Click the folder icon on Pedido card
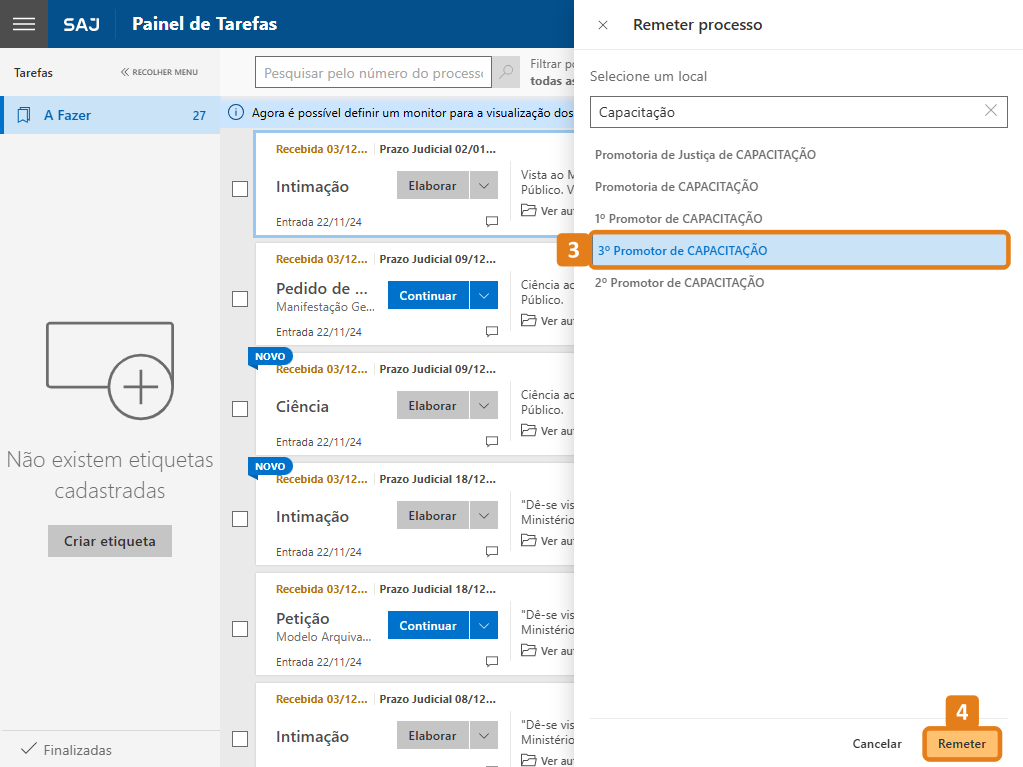Viewport: 1023px width, 767px height. (x=528, y=321)
